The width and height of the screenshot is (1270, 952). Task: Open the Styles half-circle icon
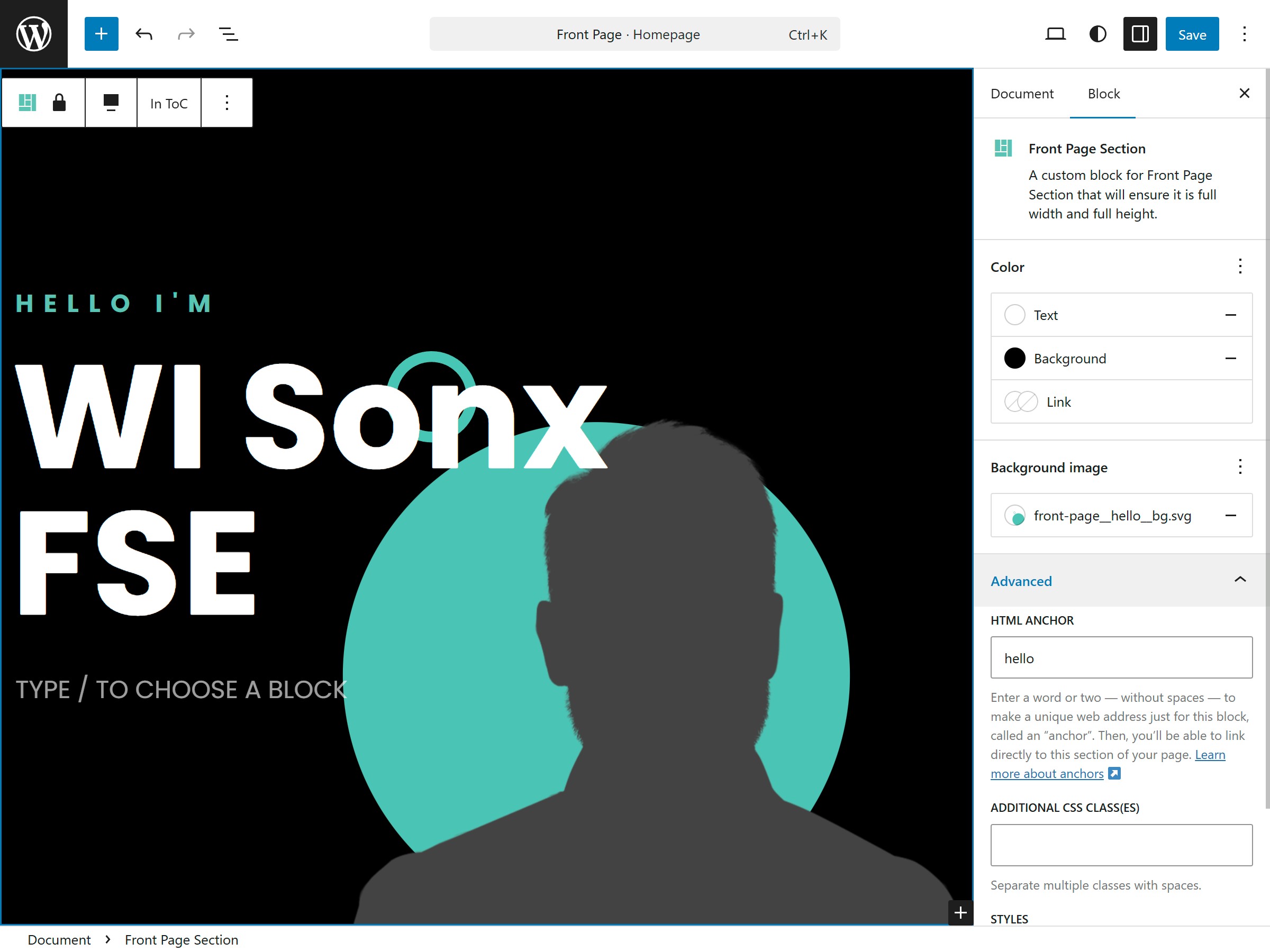pos(1097,34)
